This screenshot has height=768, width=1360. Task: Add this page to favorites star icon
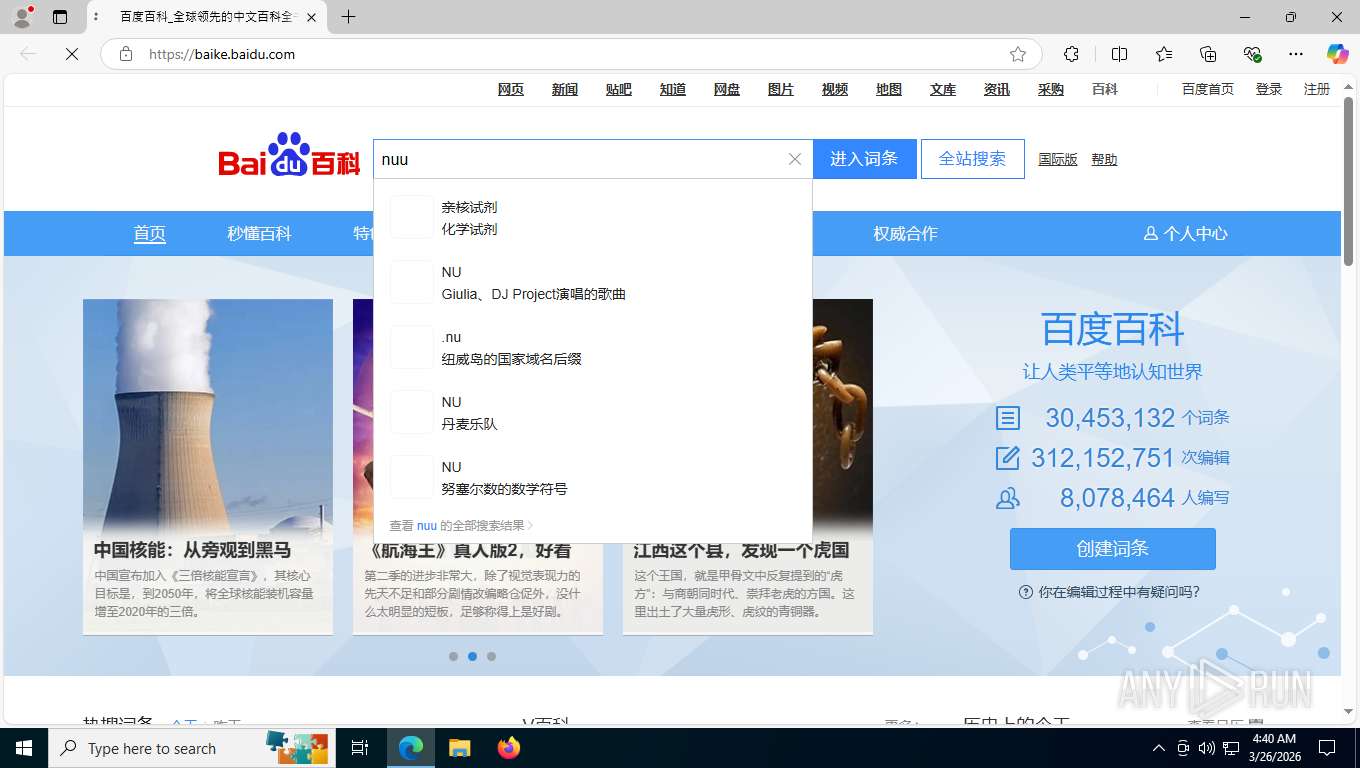pos(1018,54)
